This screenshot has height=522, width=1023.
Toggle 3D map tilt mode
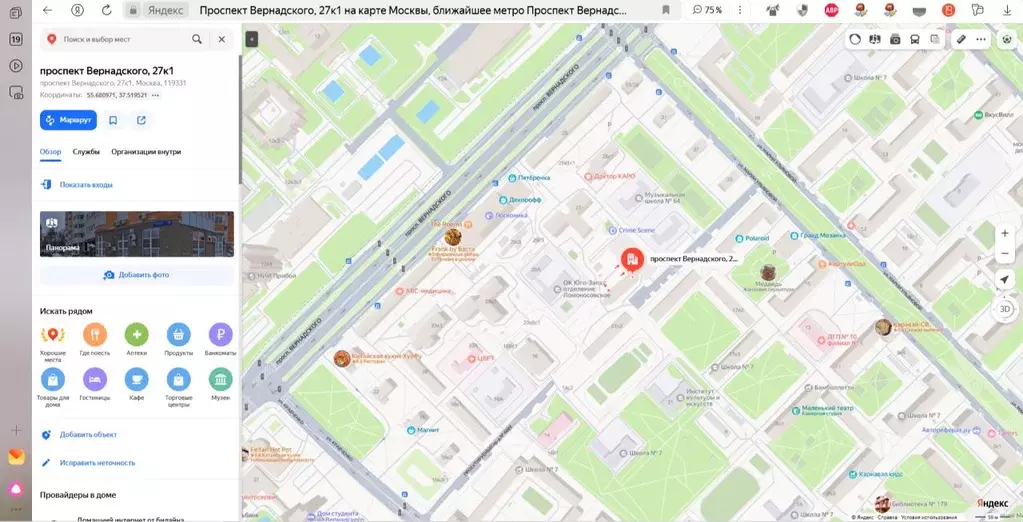pyautogui.click(x=1005, y=309)
